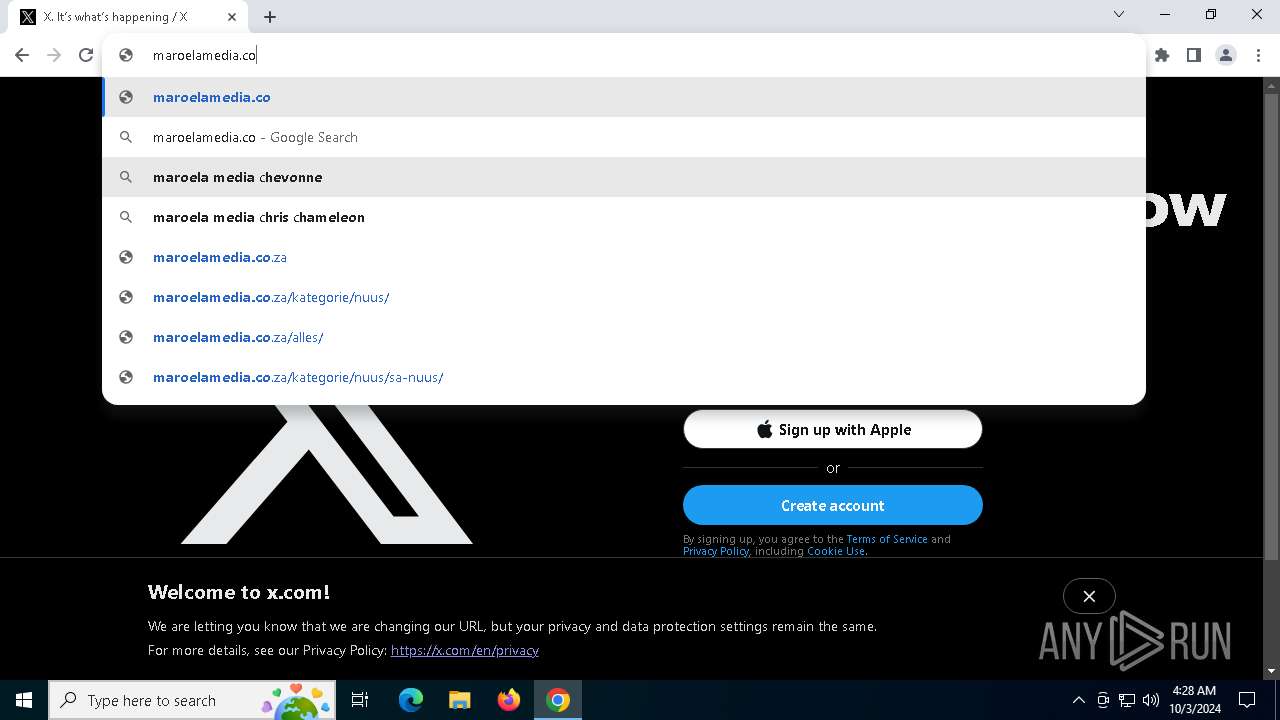Select top maroelamedia.co suggestion

click(x=624, y=97)
